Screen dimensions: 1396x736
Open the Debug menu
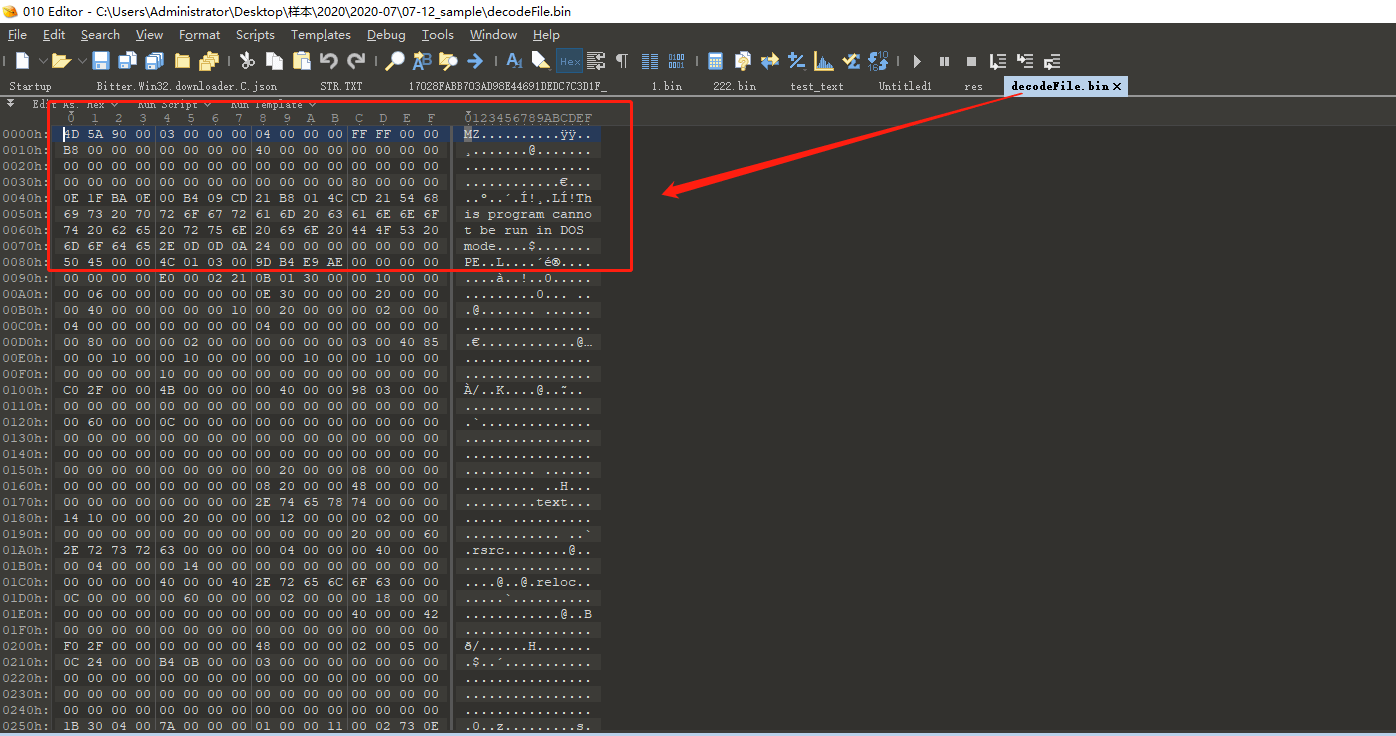pyautogui.click(x=386, y=35)
